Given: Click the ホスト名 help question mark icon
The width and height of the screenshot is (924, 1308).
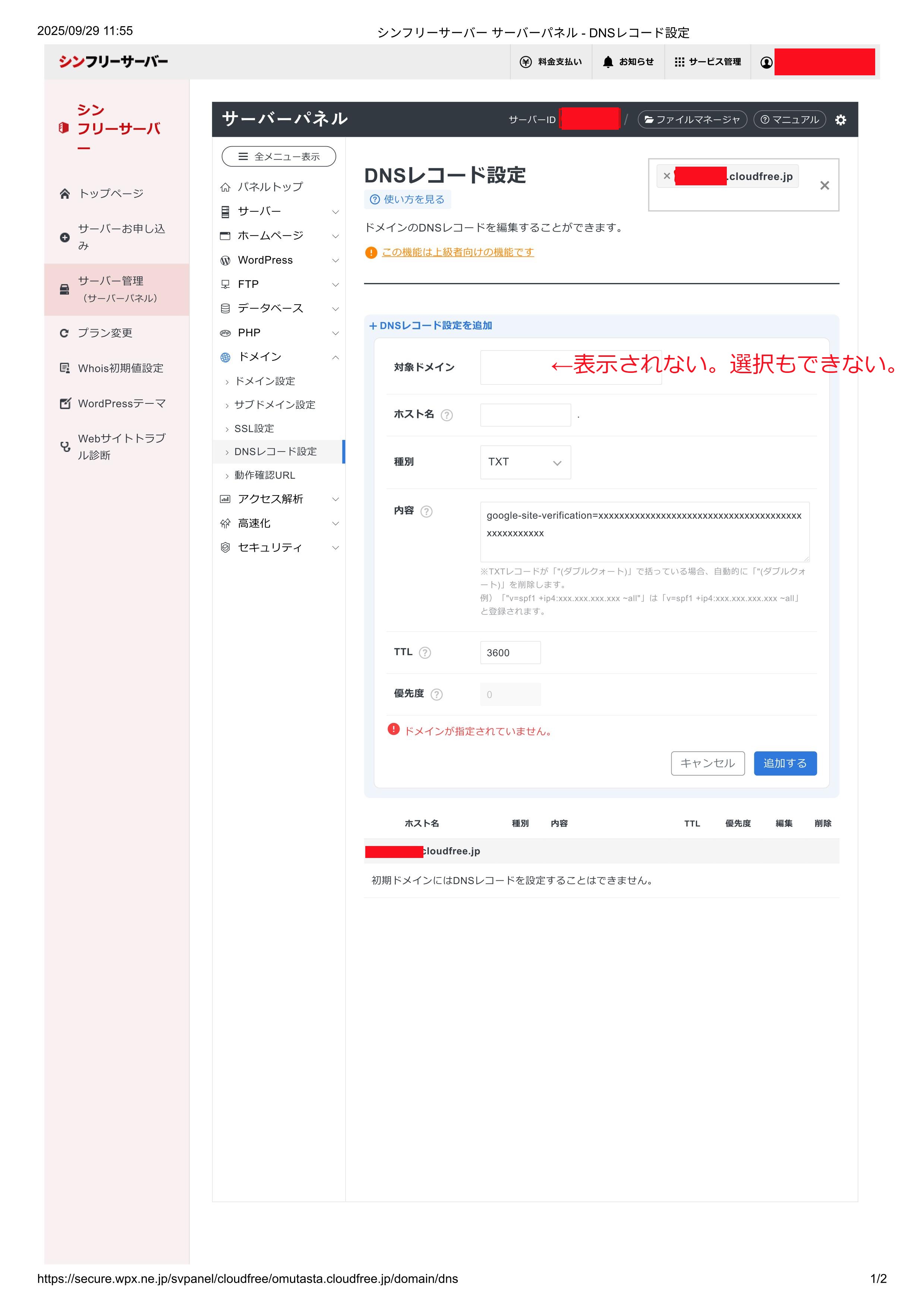Looking at the screenshot, I should pyautogui.click(x=447, y=415).
